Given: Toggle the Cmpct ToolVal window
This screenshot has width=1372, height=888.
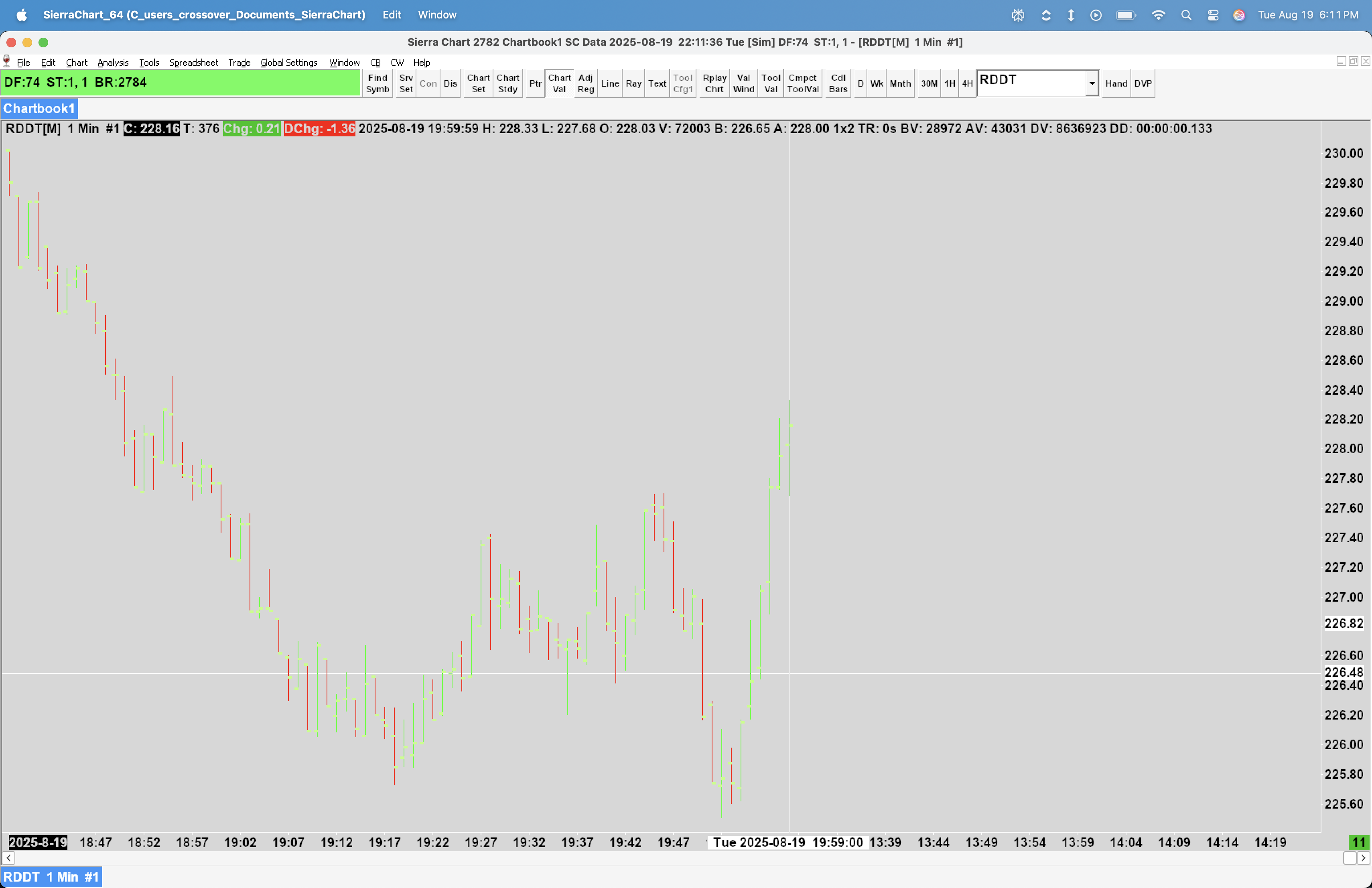Looking at the screenshot, I should click(802, 83).
